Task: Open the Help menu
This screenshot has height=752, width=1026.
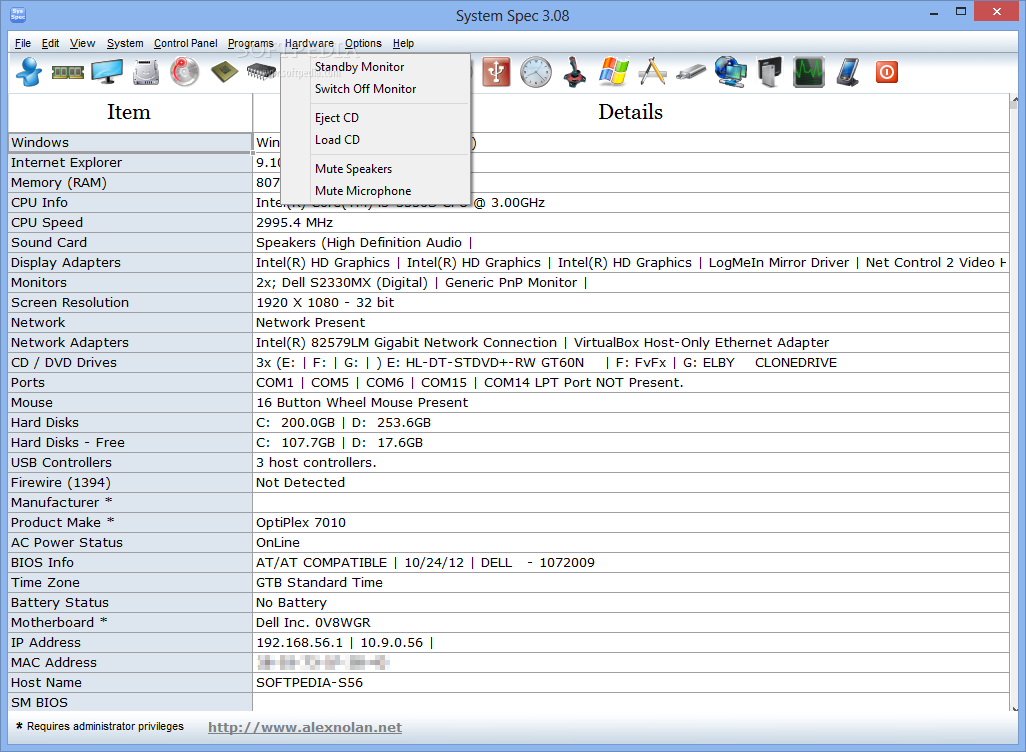Action: (x=403, y=43)
